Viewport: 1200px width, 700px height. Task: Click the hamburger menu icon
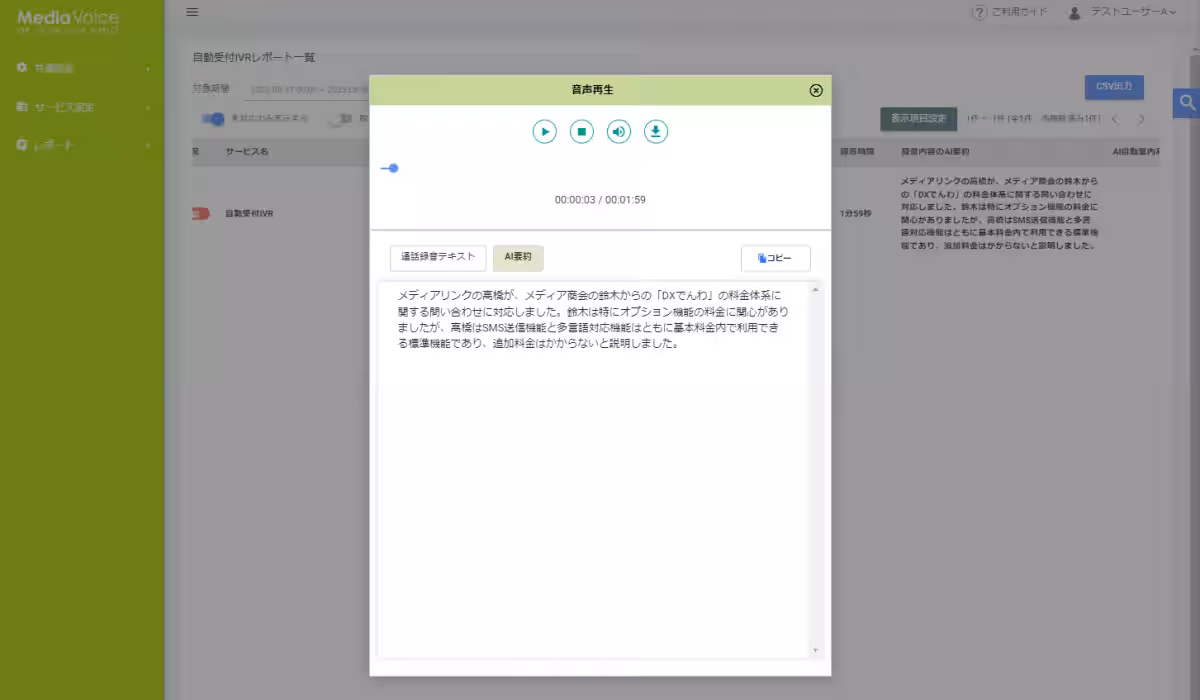[191, 12]
